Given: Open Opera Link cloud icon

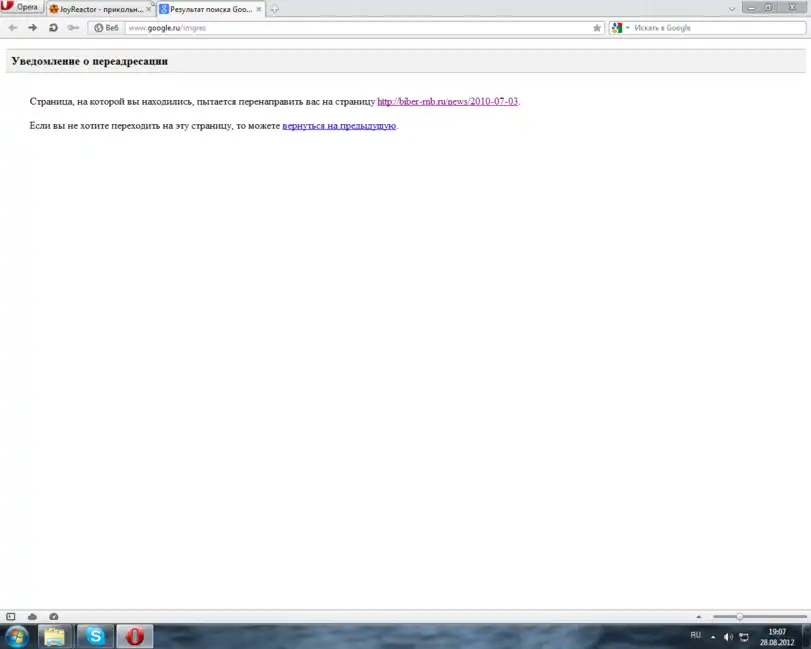Looking at the screenshot, I should (x=32, y=616).
